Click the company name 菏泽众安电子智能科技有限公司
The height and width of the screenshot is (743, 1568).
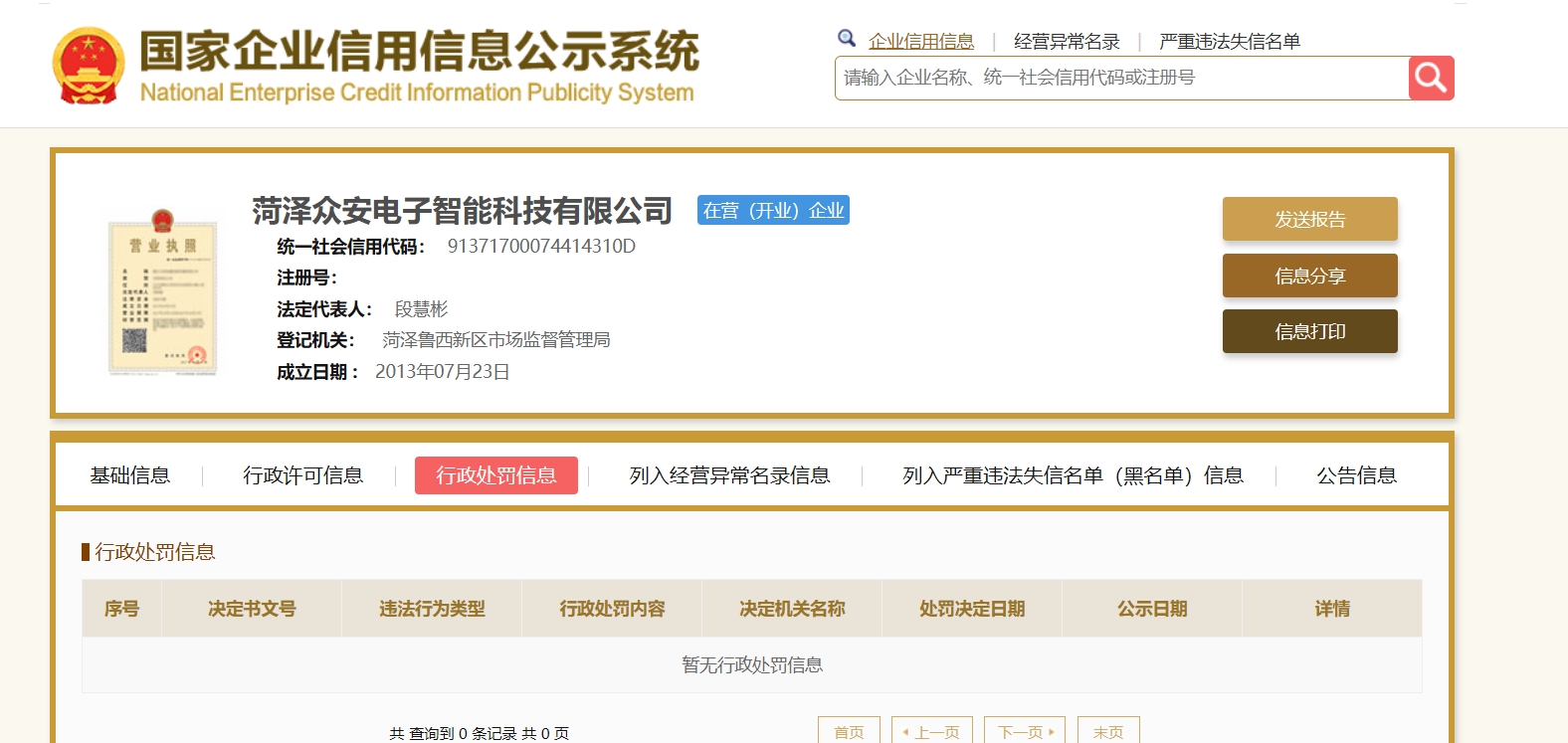pos(463,211)
